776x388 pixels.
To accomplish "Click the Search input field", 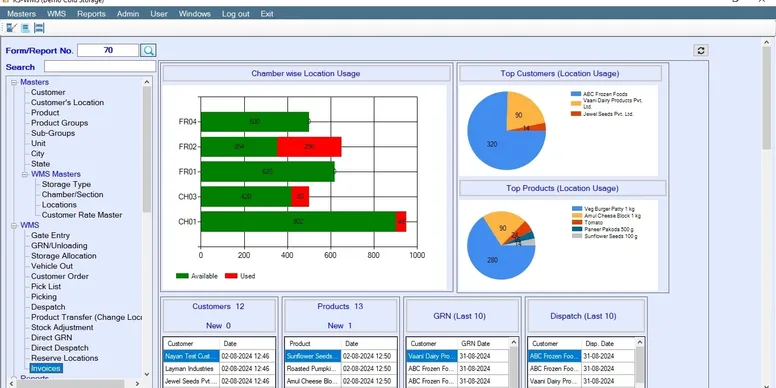I will 100,66.
